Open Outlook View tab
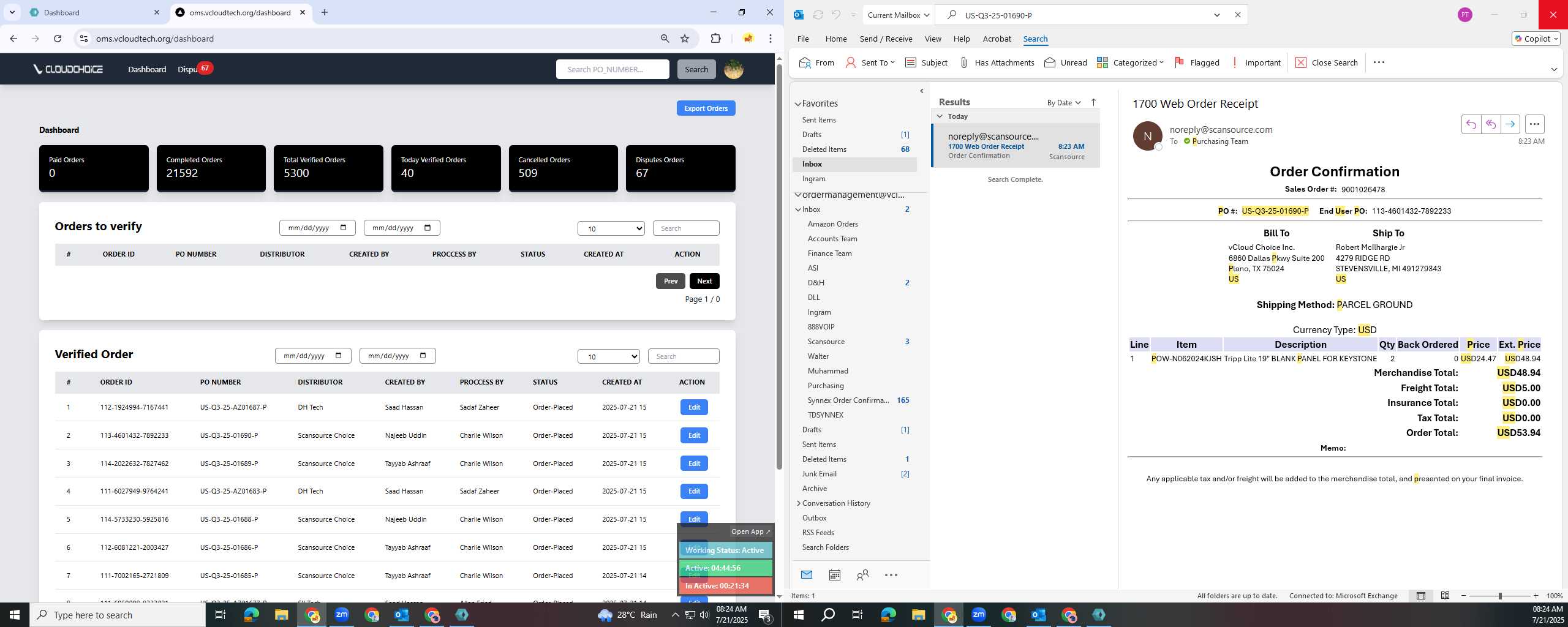Image resolution: width=1568 pixels, height=627 pixels. tap(933, 39)
